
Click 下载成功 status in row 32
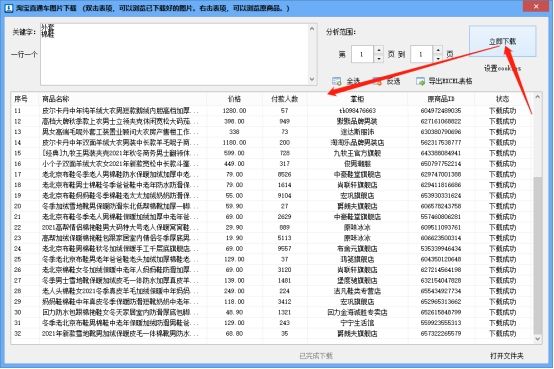coord(502,333)
